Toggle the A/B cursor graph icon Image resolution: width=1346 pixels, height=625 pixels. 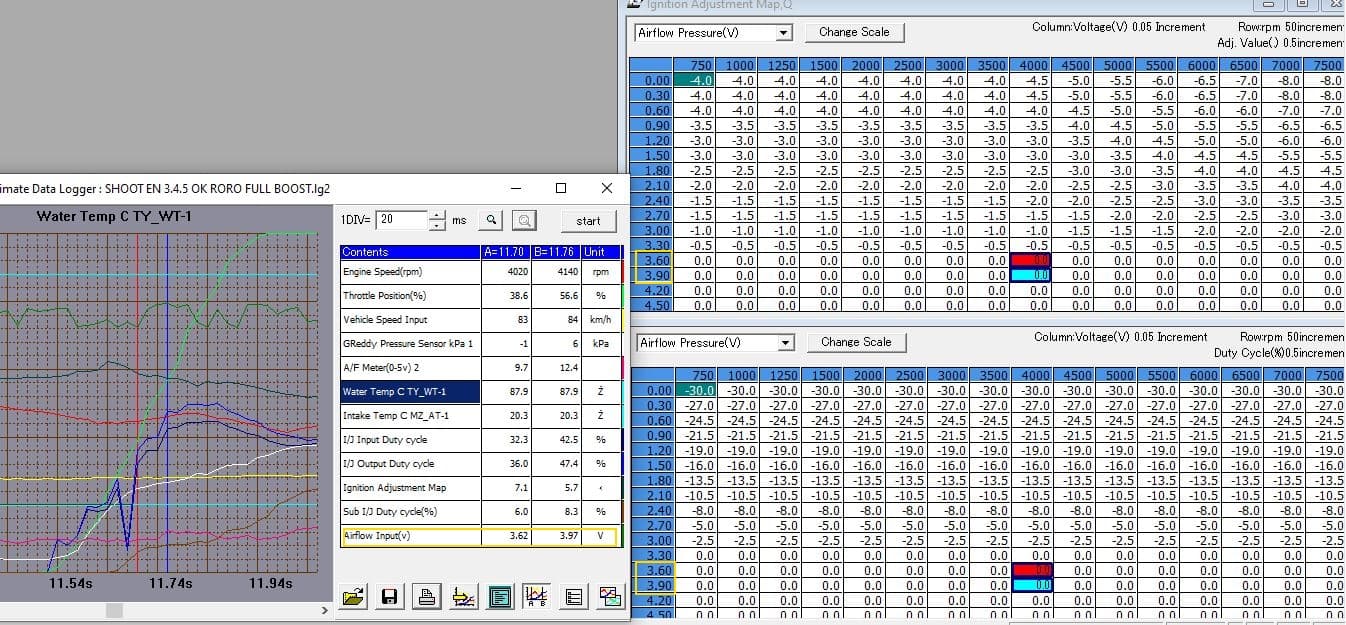(x=535, y=597)
